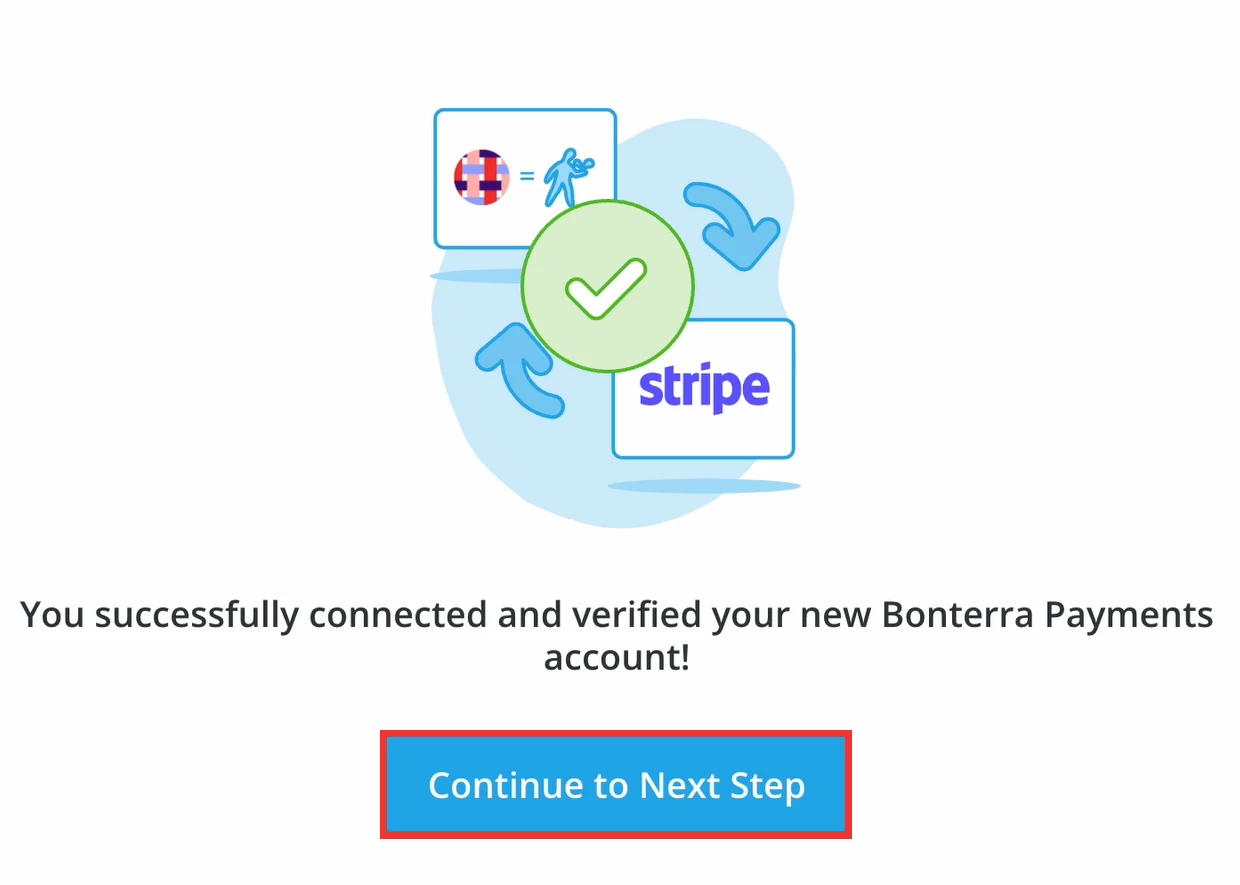Click the white checkmark inside the green circle
The height and width of the screenshot is (885, 1240).
click(x=606, y=287)
